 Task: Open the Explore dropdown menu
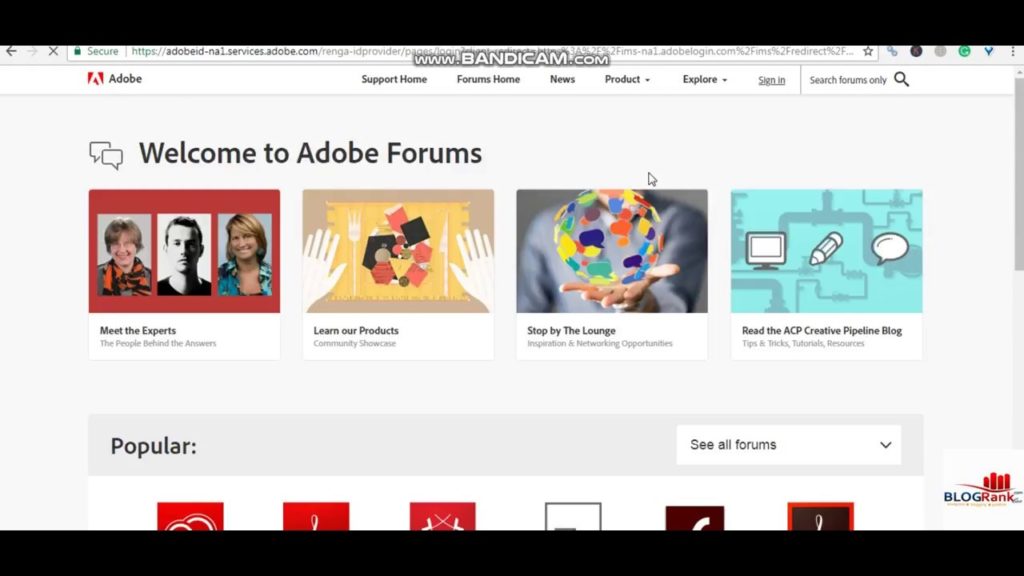point(705,79)
